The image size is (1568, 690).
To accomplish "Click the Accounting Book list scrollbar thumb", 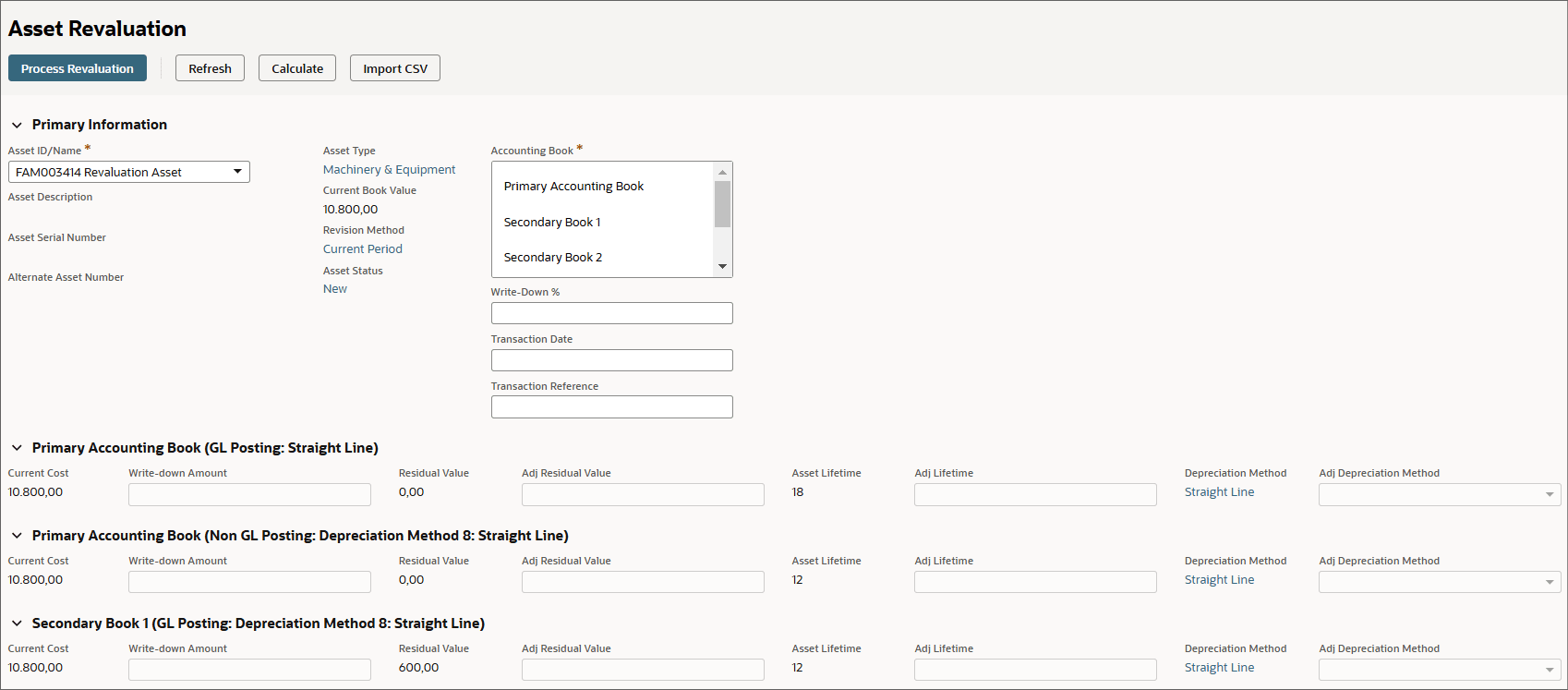I will point(723,204).
